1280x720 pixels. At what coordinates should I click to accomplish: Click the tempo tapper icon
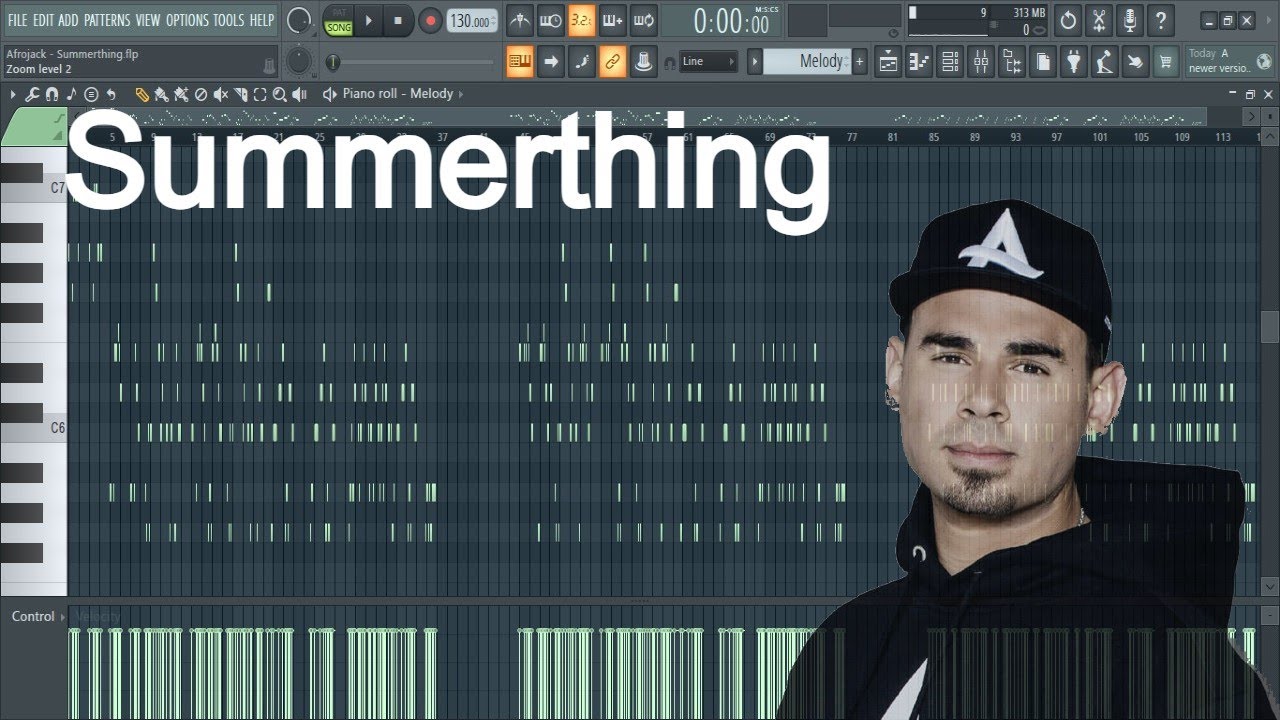tap(1105, 61)
